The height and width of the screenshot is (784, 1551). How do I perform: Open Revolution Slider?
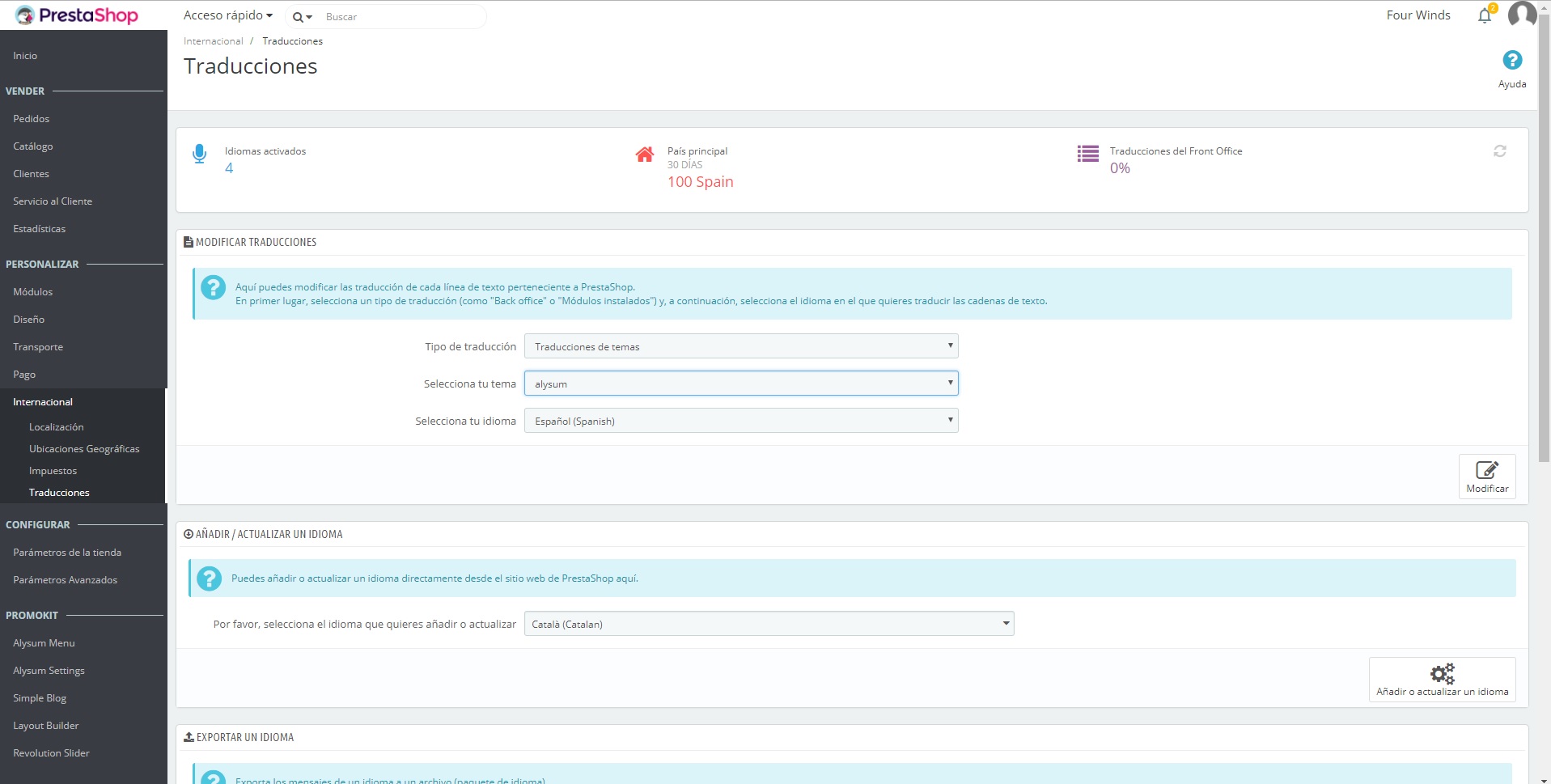51,753
